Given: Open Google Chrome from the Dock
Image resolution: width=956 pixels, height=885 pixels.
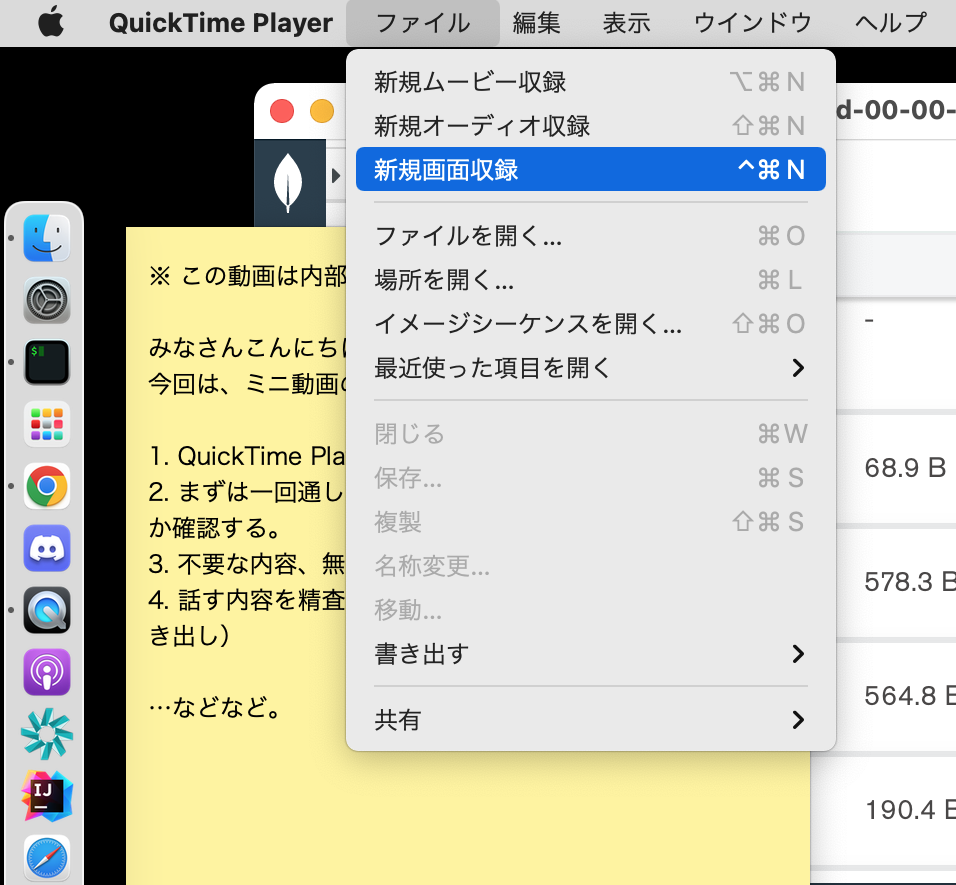Looking at the screenshot, I should click(x=47, y=486).
